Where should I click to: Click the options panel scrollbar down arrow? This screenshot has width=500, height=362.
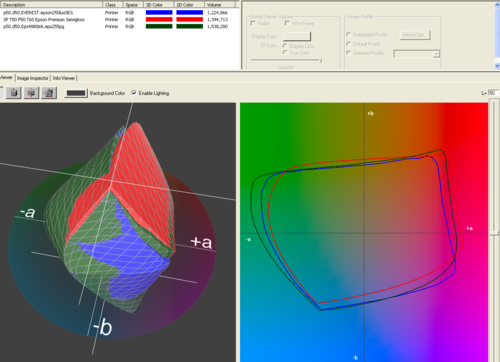(x=497, y=66)
